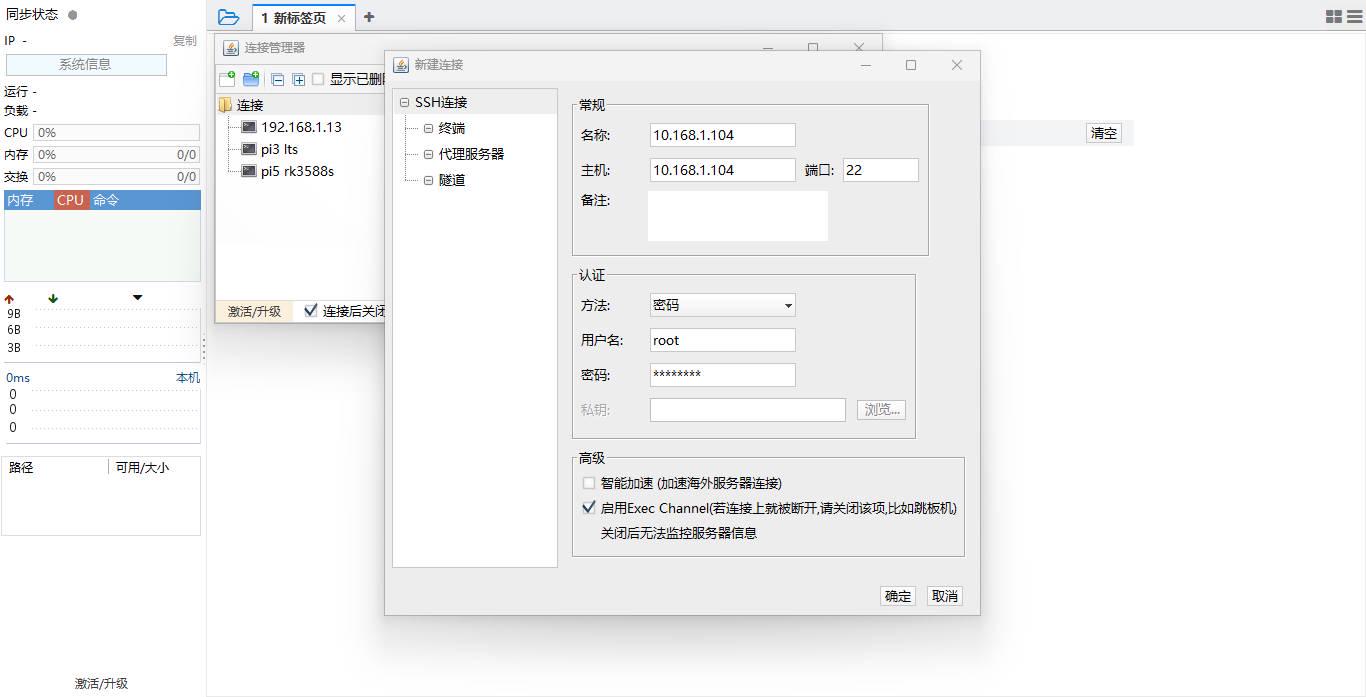Cancel with the 取消 button

coord(944,596)
